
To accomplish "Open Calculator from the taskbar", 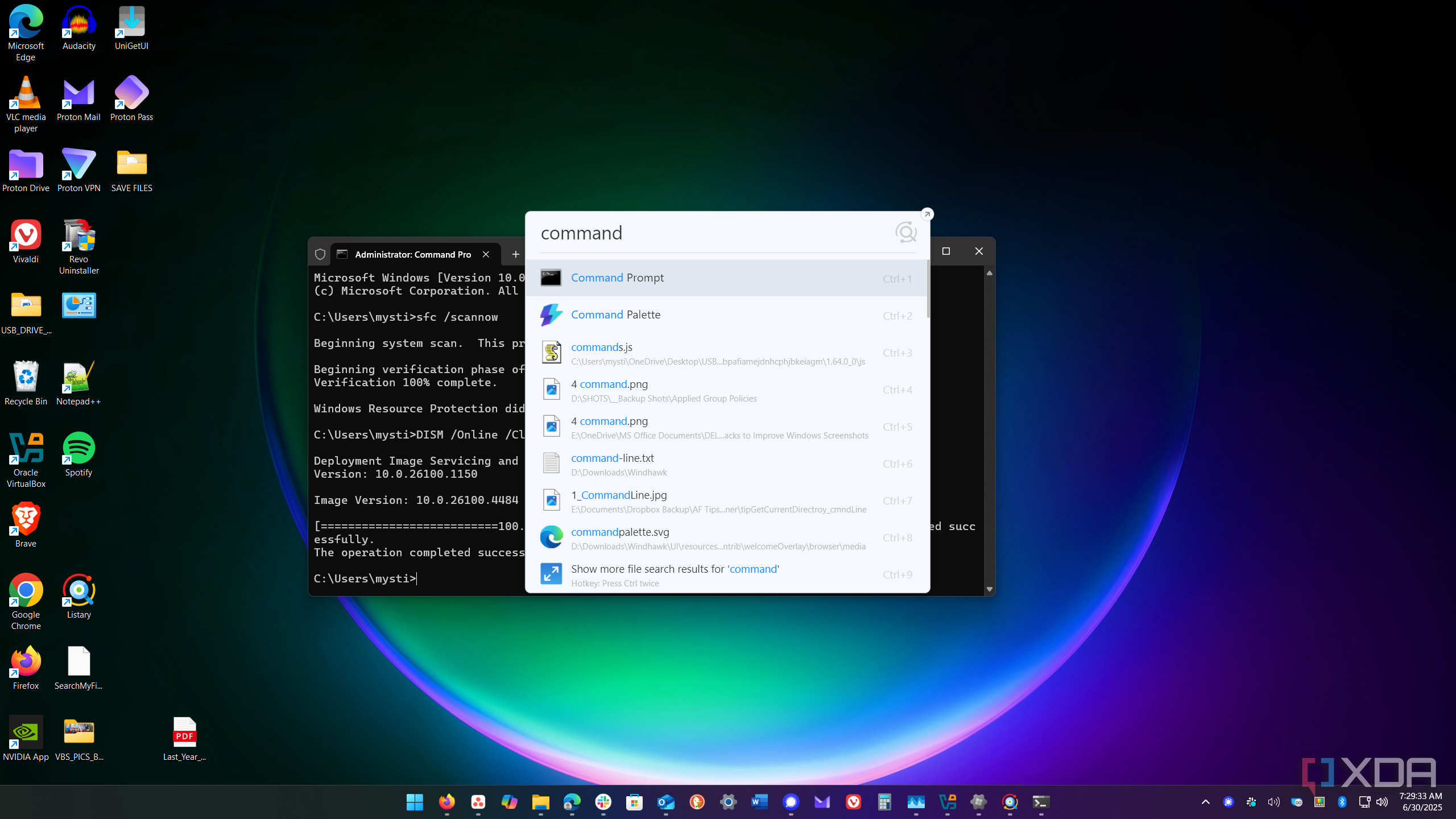I will click(x=884, y=802).
